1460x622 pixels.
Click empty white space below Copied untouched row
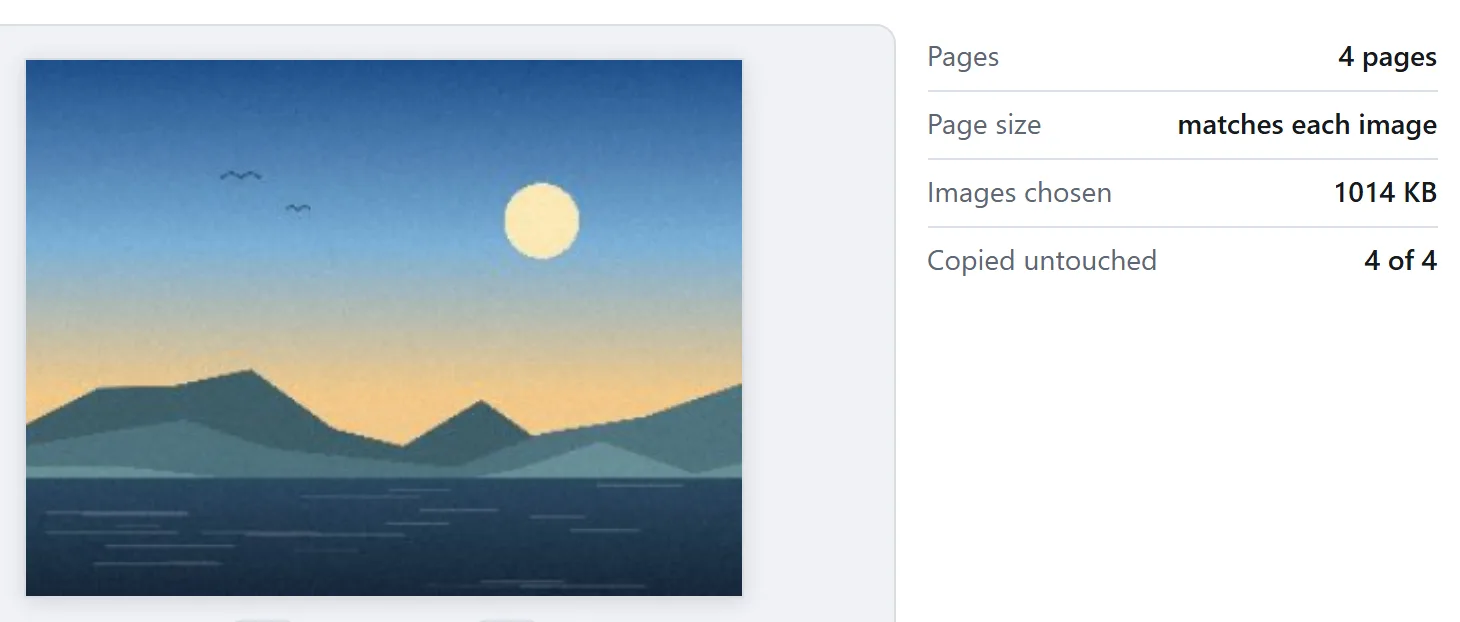[x=1182, y=450]
